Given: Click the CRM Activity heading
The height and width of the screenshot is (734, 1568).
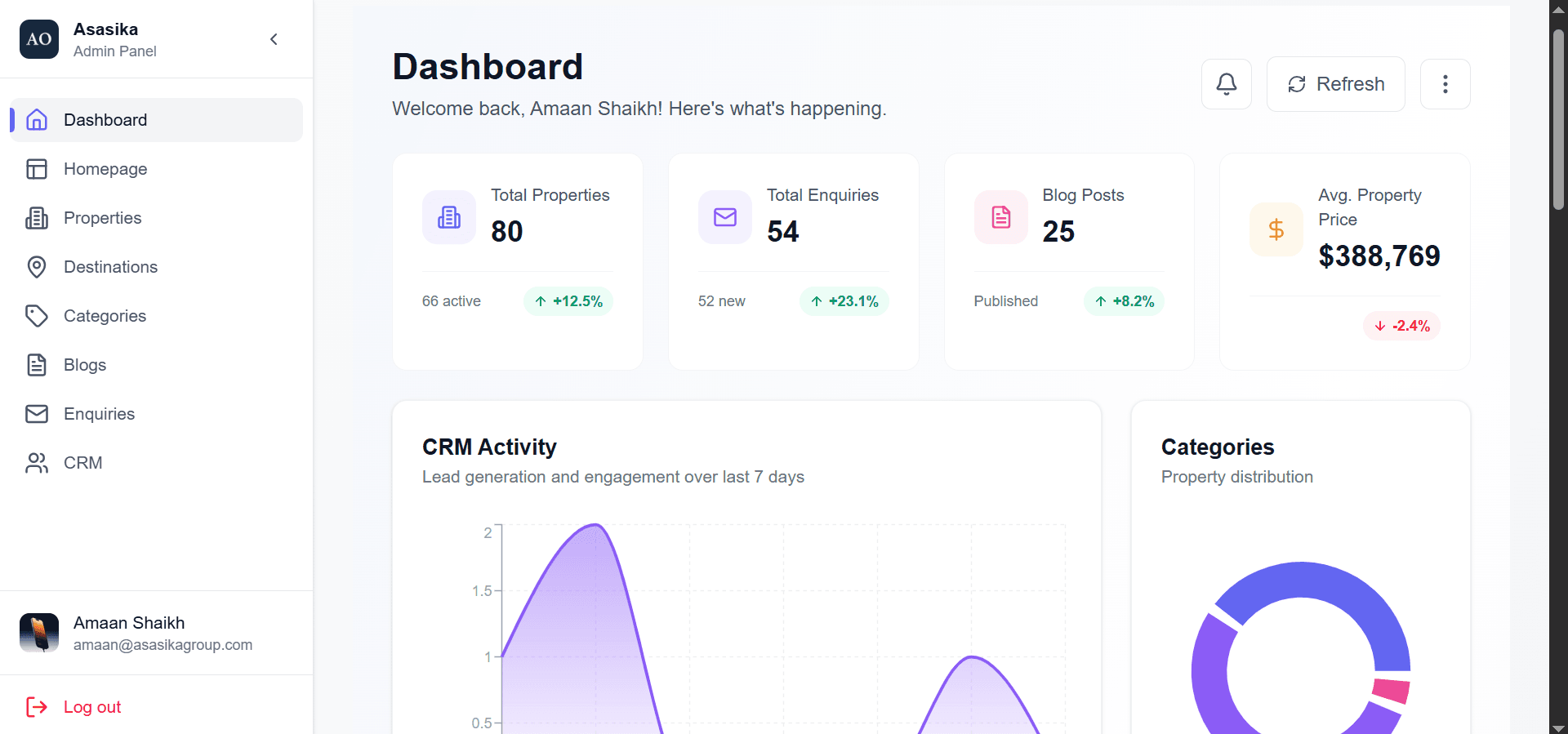Looking at the screenshot, I should coord(489,447).
